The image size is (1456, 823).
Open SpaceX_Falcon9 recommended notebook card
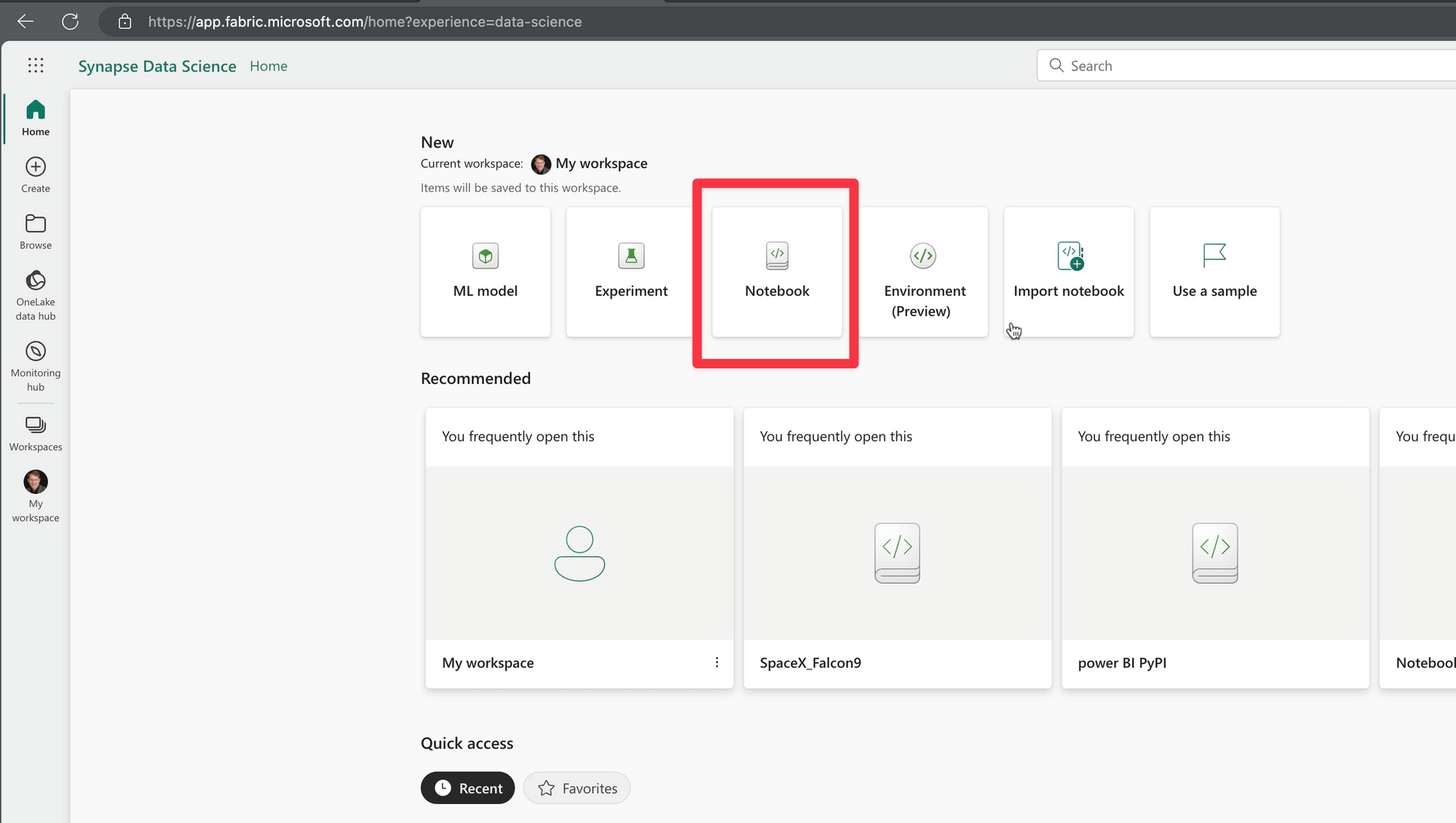[x=897, y=548]
